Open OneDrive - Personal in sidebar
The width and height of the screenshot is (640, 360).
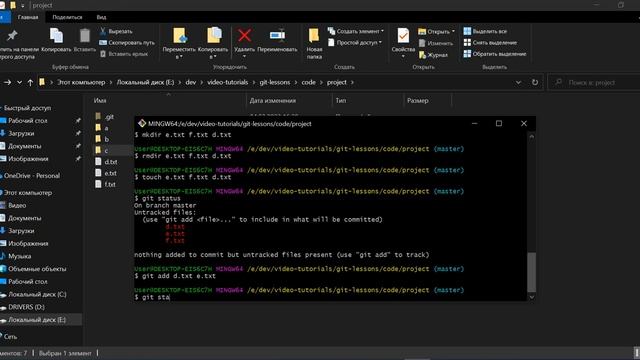click(x=31, y=176)
